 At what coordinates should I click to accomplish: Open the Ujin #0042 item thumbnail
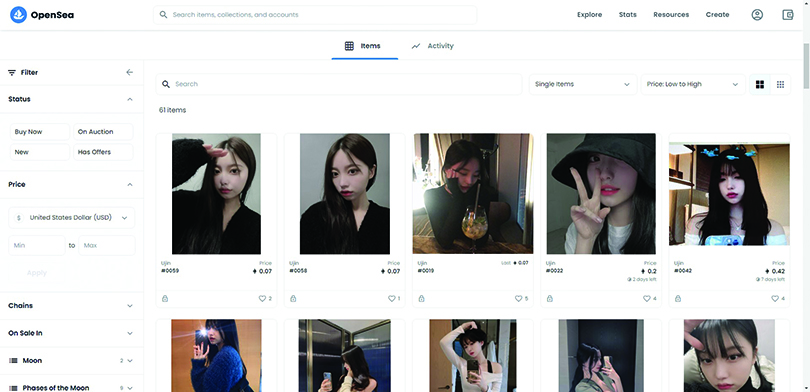pyautogui.click(x=729, y=194)
